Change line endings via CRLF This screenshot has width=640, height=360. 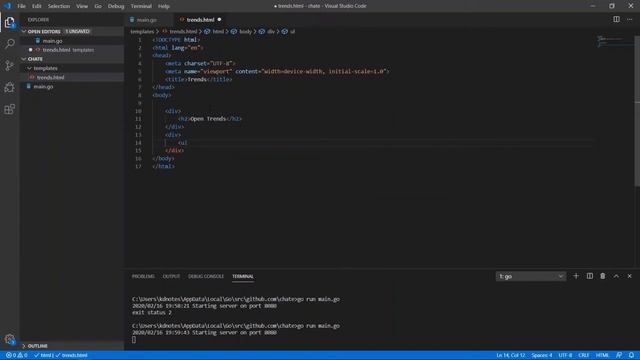click(584, 356)
